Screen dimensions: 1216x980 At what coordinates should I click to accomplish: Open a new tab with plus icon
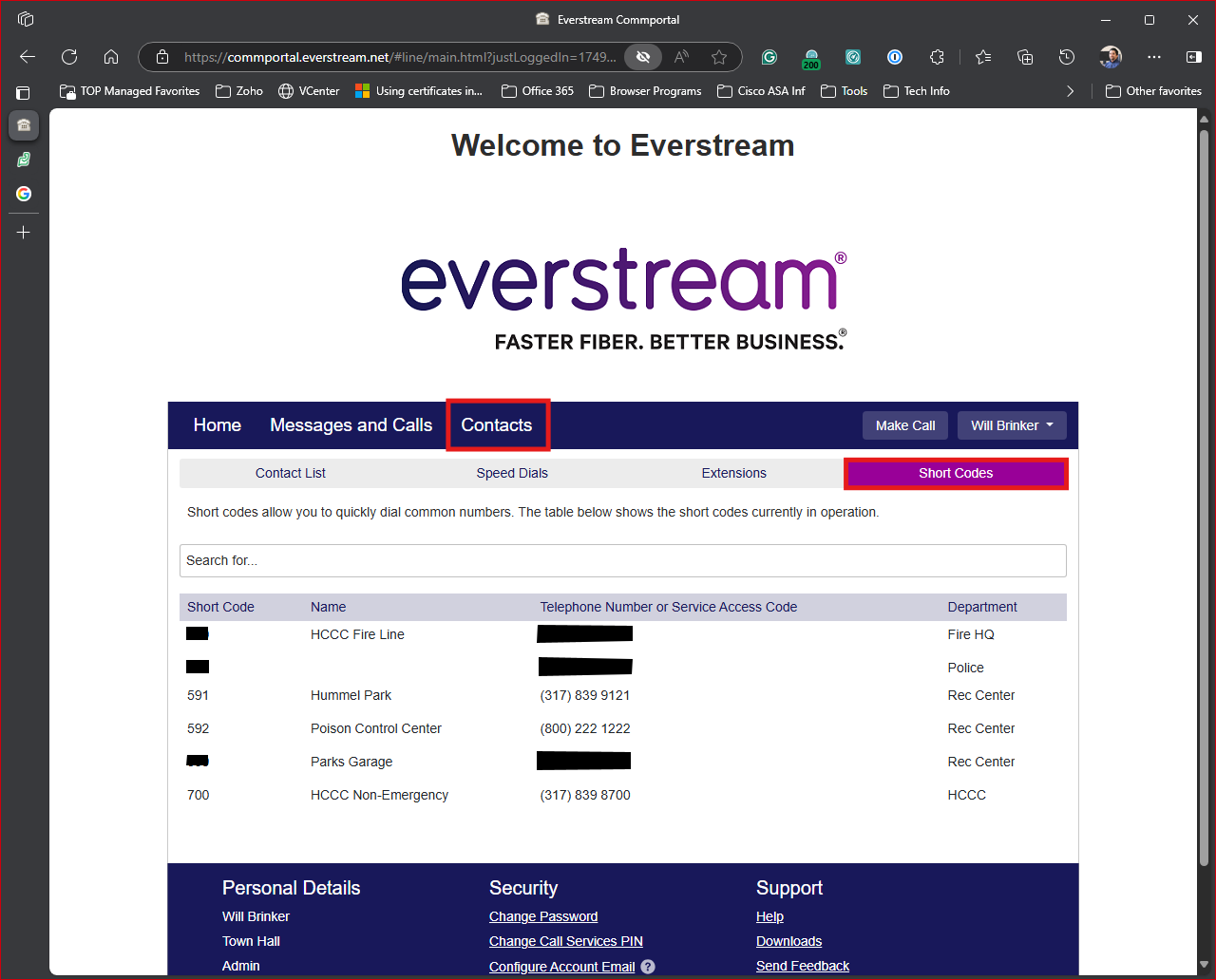click(x=24, y=232)
